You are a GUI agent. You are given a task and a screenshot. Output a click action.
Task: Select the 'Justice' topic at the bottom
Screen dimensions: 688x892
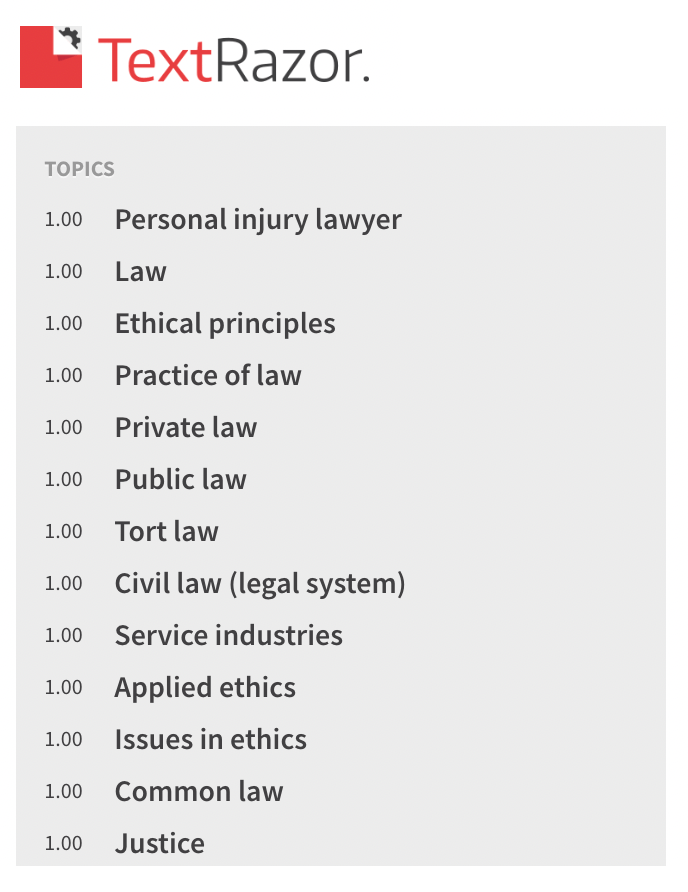point(159,843)
